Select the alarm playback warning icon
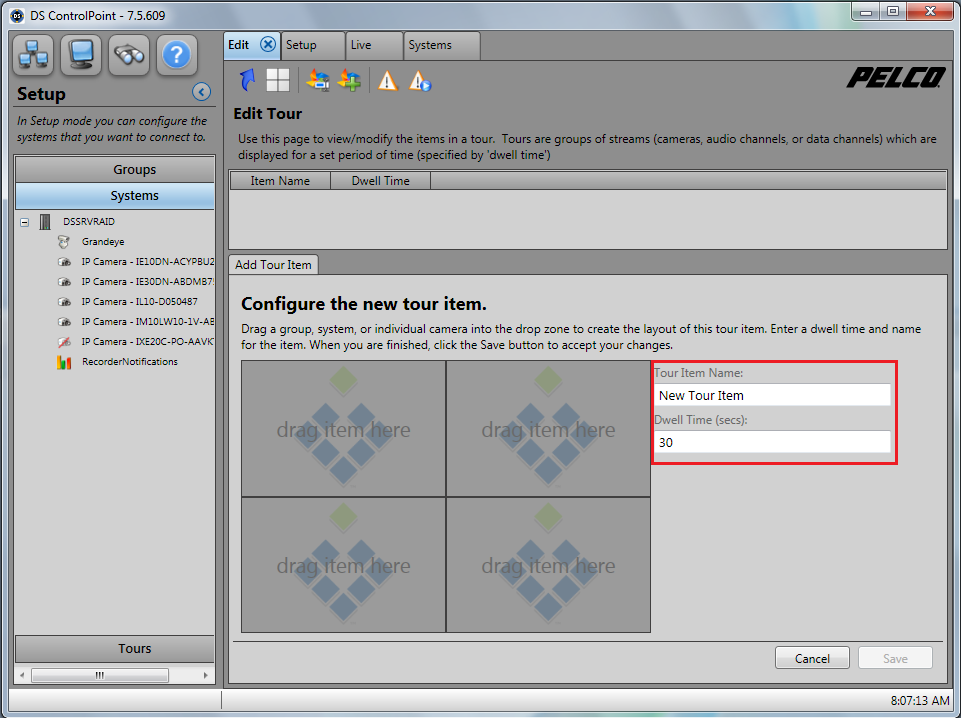Viewport: 961px width, 718px height. tap(419, 81)
